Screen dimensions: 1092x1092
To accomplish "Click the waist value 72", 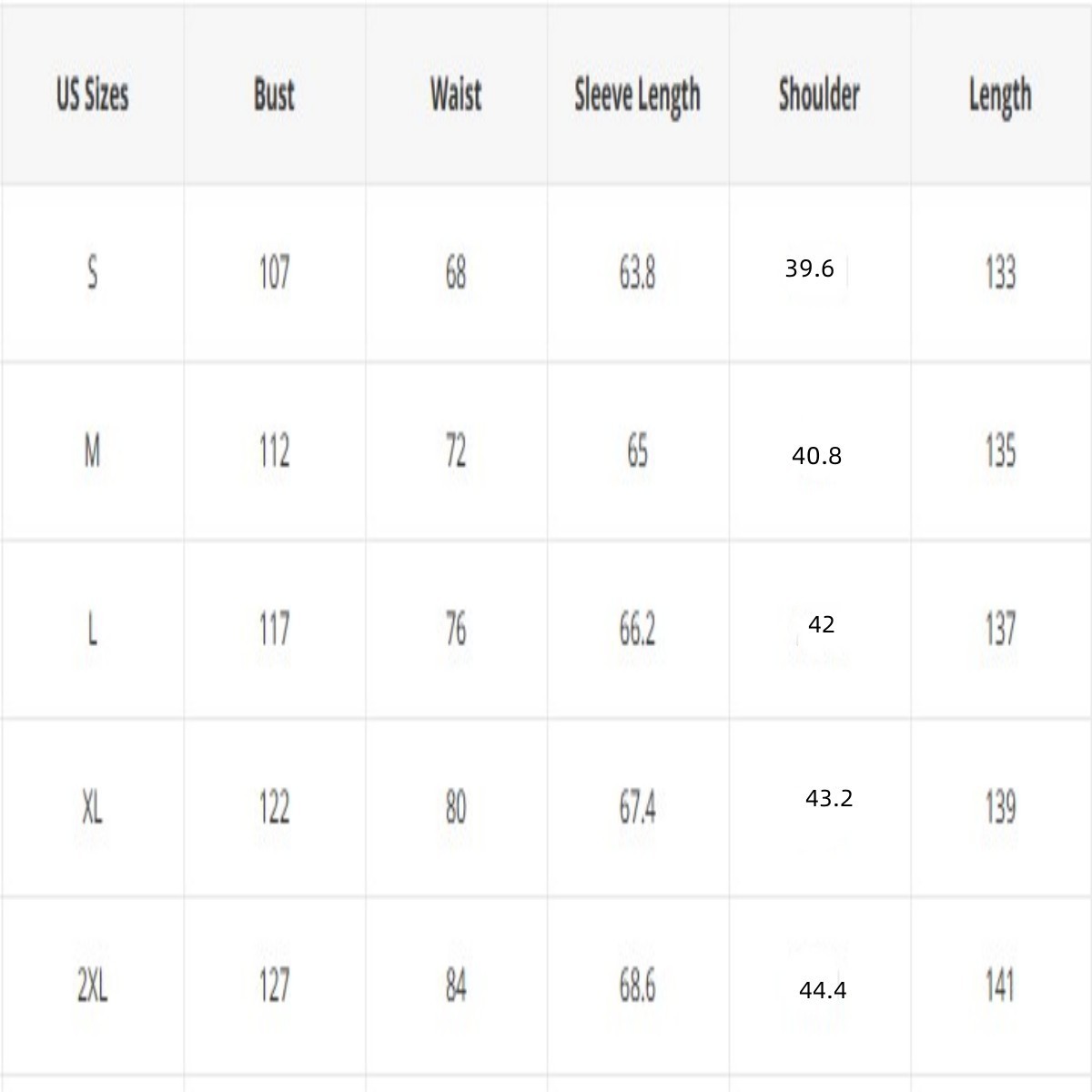I will pyautogui.click(x=456, y=450).
